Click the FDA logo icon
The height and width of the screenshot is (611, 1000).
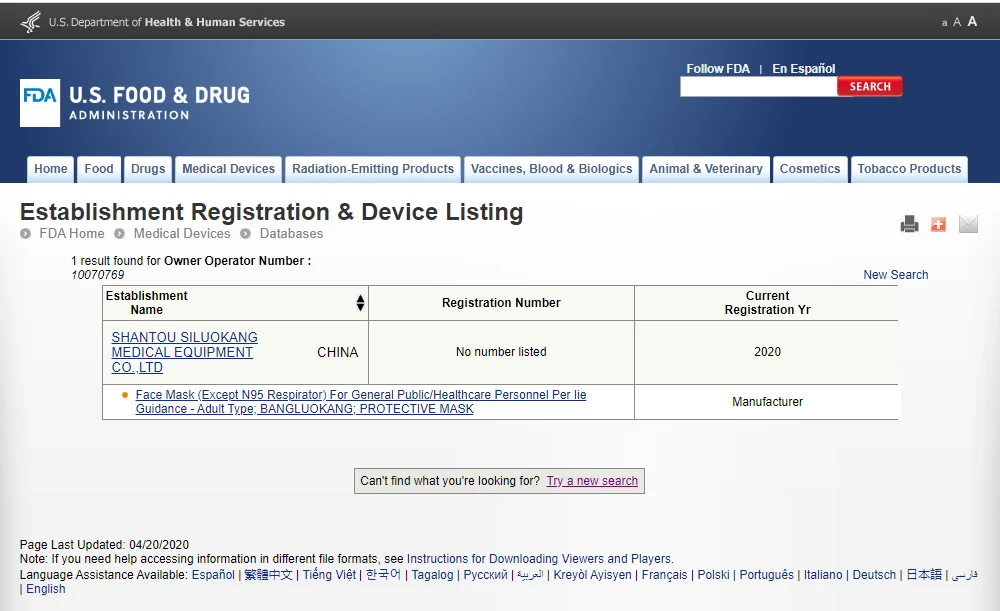[x=40, y=103]
